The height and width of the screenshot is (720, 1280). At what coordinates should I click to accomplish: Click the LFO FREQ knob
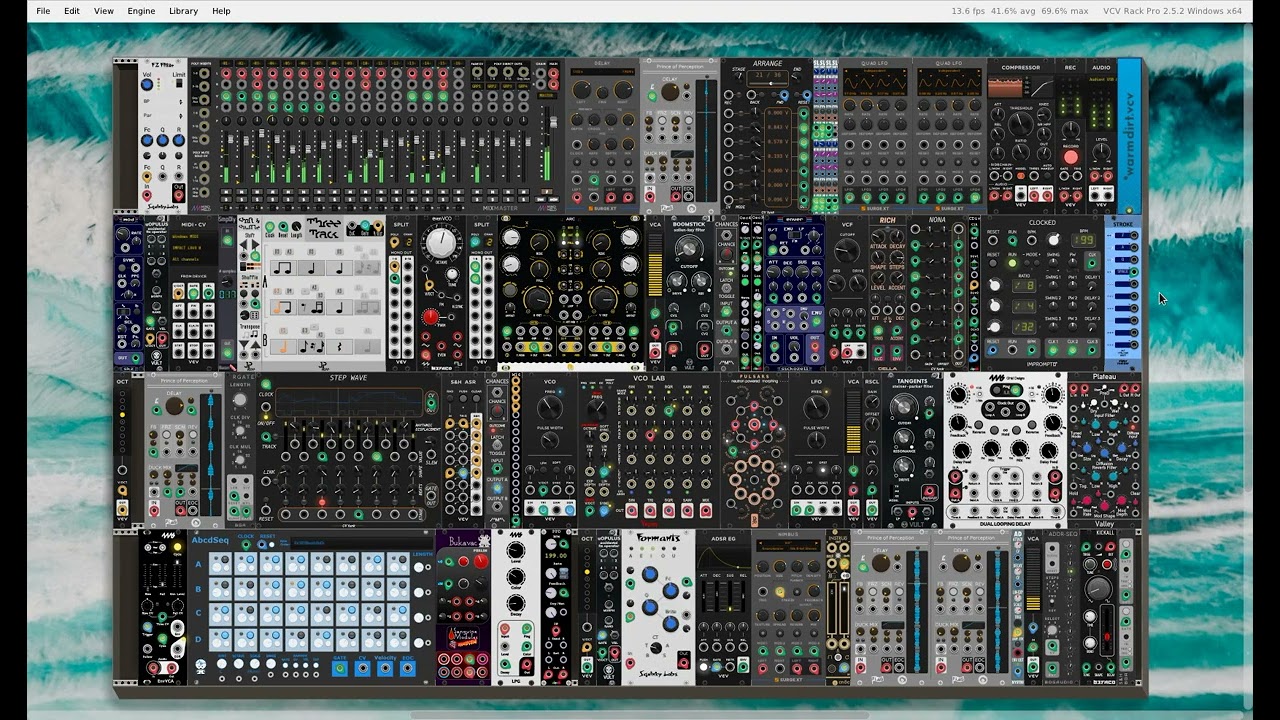(x=816, y=407)
